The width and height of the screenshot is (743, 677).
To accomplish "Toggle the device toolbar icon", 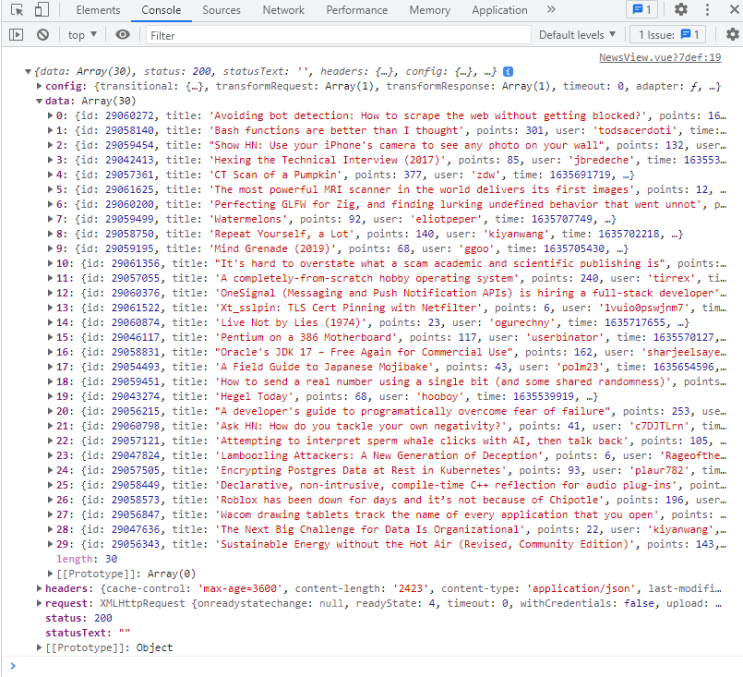I will pyautogui.click(x=42, y=9).
